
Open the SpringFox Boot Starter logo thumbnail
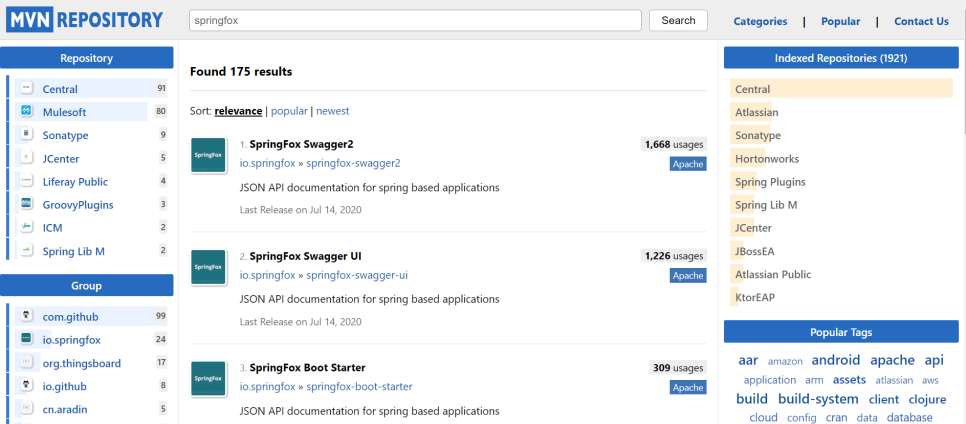(208, 379)
